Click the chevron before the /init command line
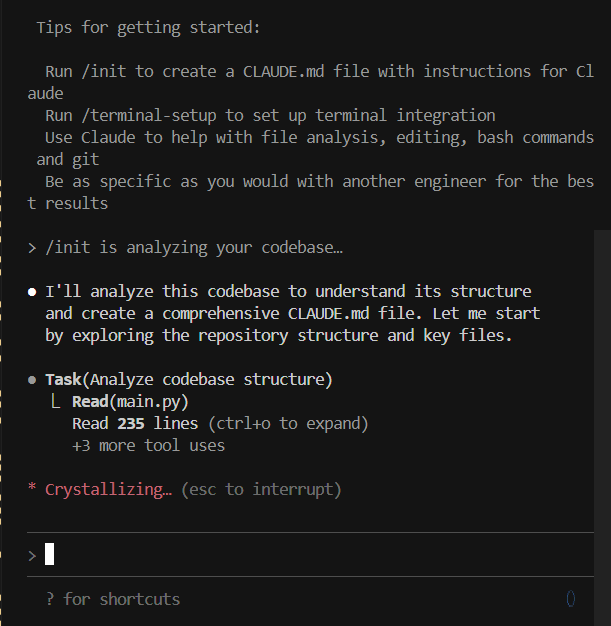The width and height of the screenshot is (611, 626). [x=32, y=247]
